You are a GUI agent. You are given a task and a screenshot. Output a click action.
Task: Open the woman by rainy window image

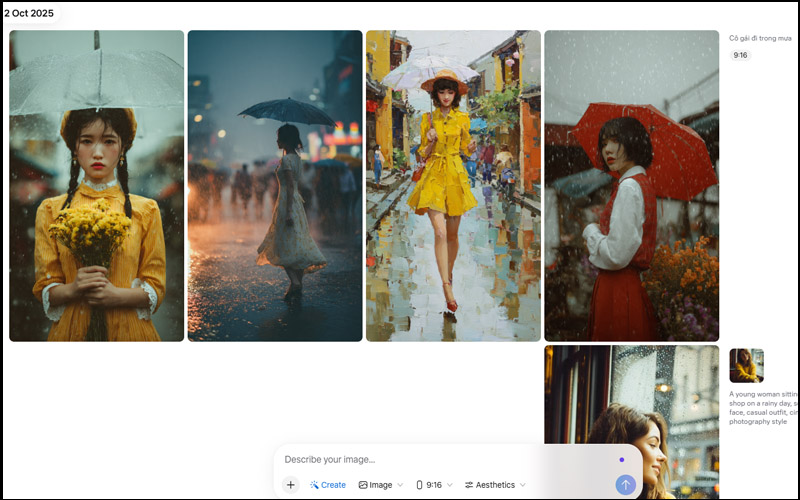click(x=631, y=400)
